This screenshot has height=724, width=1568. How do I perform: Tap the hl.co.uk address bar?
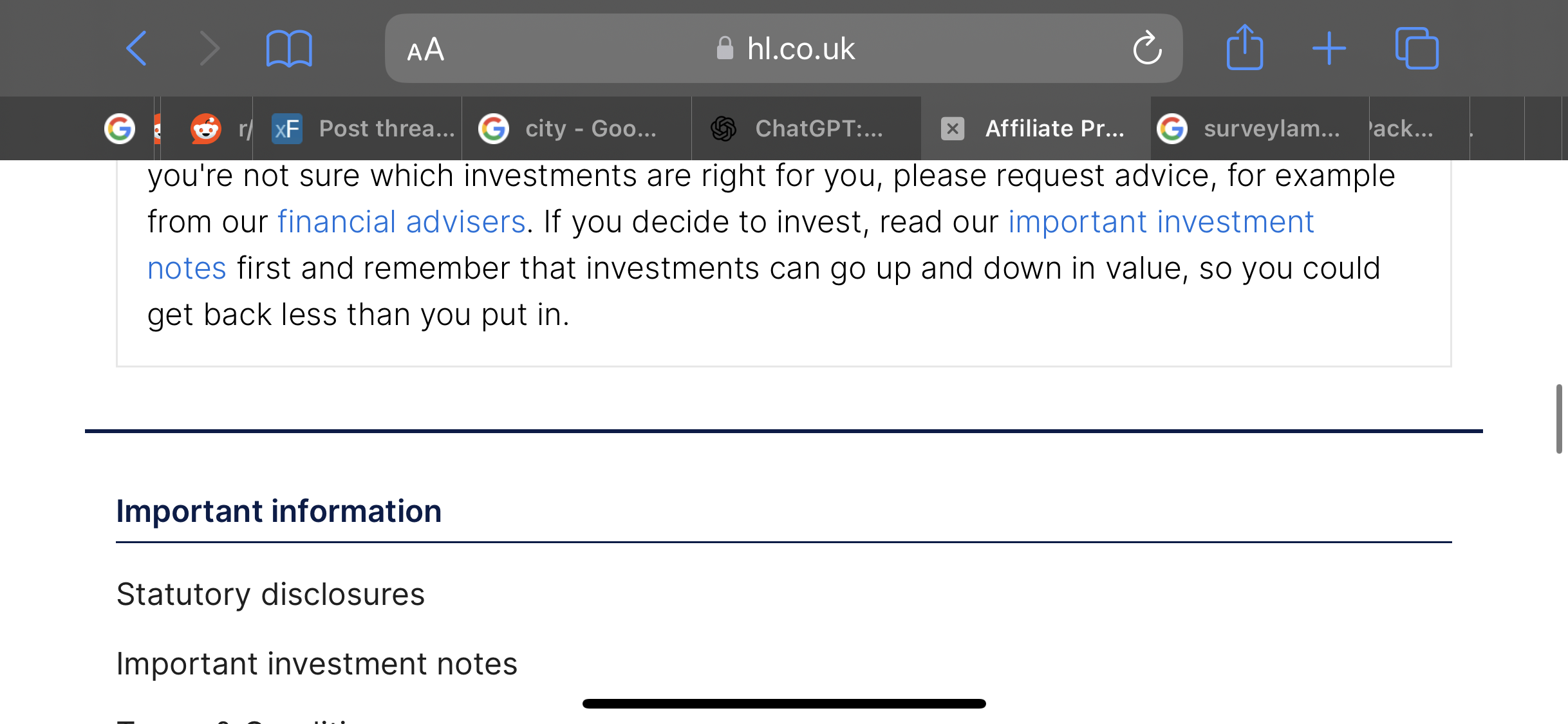point(783,48)
